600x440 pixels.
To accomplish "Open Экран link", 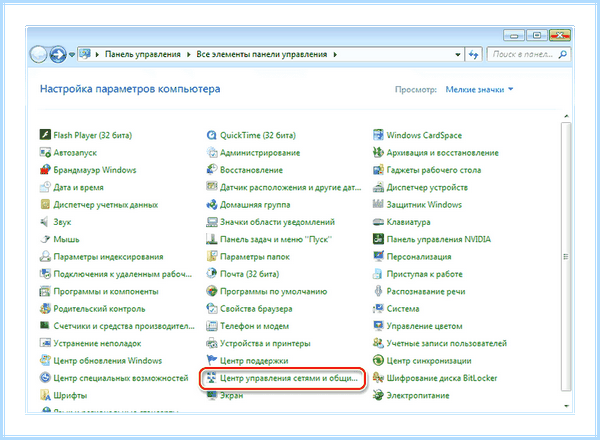I will 232,396.
